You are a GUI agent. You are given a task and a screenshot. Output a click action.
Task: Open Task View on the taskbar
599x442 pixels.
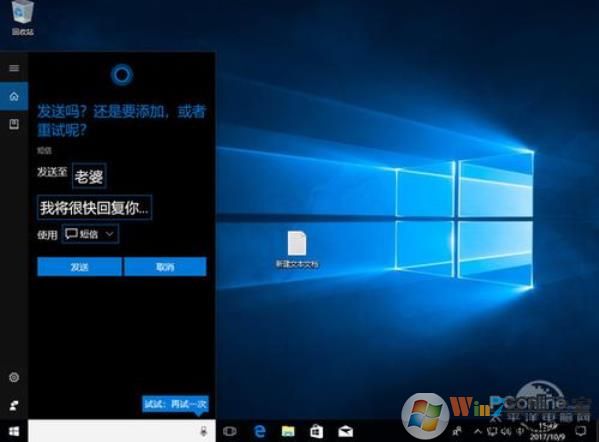(x=230, y=431)
